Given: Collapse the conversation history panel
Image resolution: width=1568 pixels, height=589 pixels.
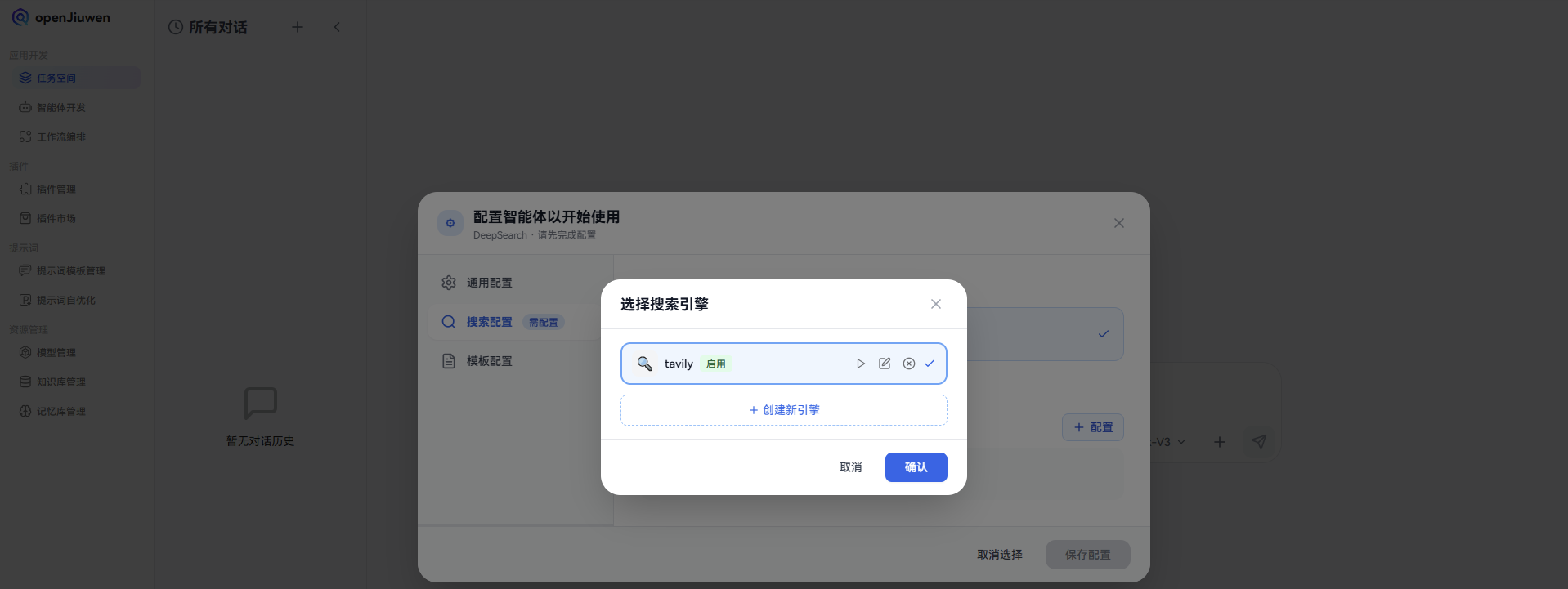Looking at the screenshot, I should [337, 27].
